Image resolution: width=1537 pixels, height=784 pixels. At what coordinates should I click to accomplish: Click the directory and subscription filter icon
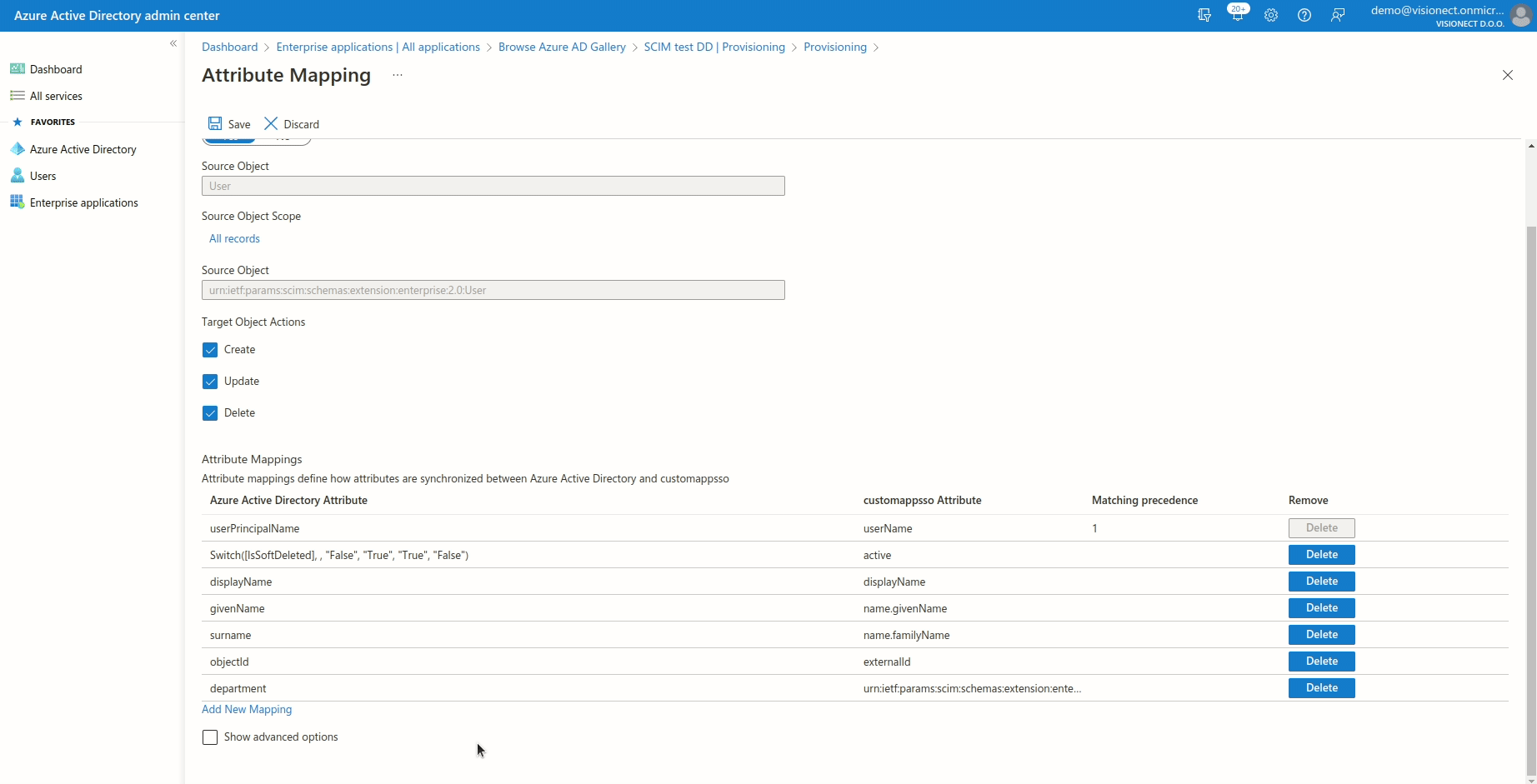[1204, 15]
